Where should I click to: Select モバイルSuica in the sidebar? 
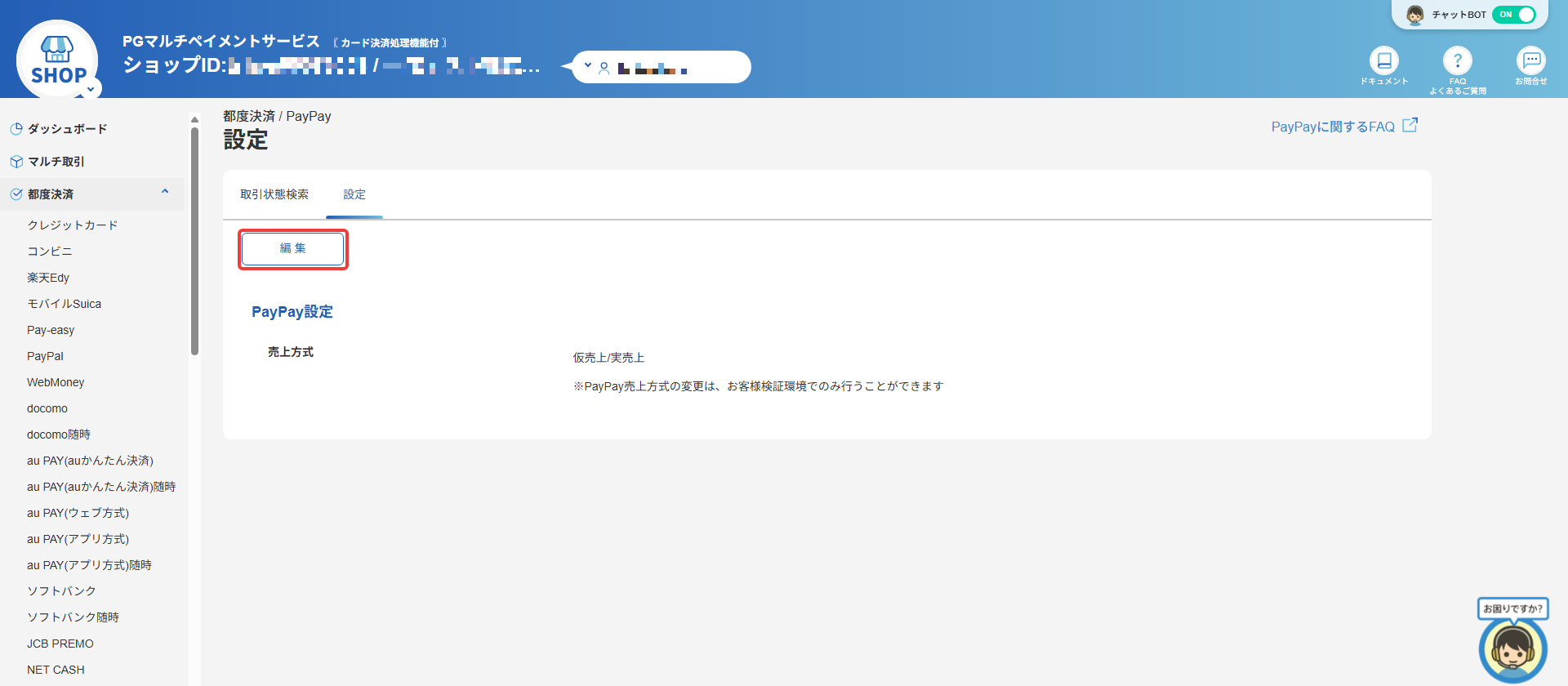65,304
